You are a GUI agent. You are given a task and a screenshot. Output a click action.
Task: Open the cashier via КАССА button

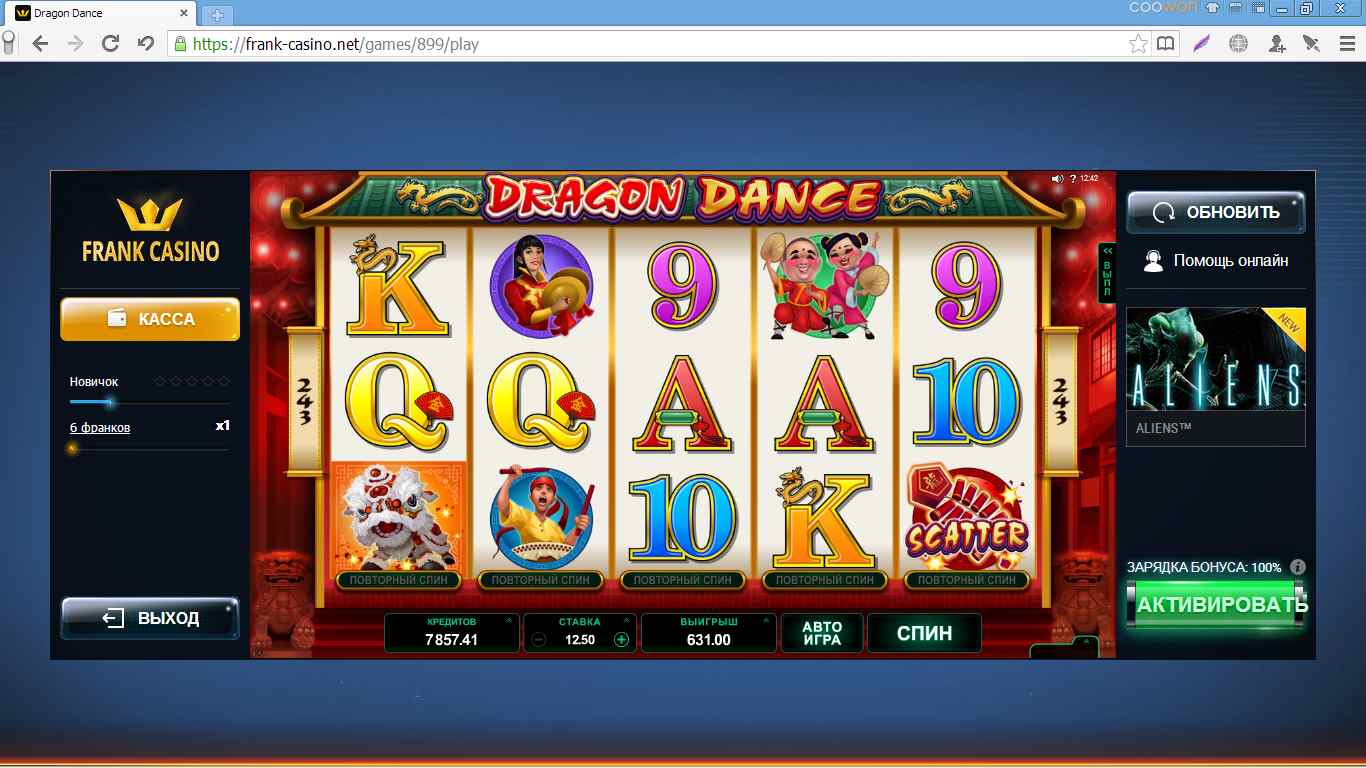click(150, 319)
